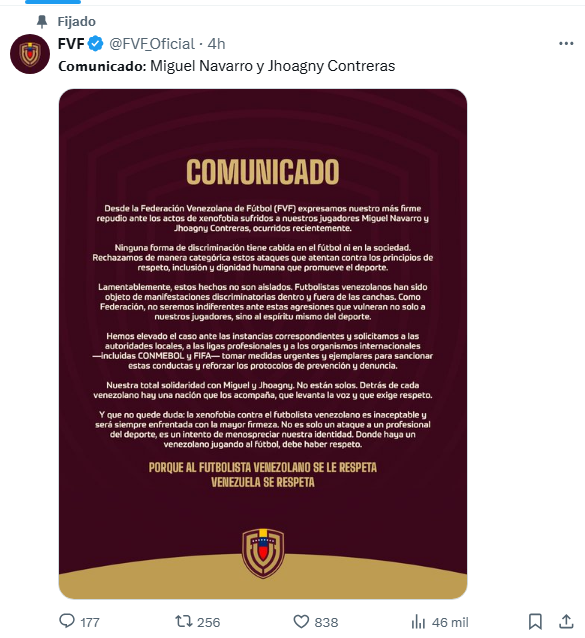Open the three-dot more options menu
Image resolution: width=585 pixels, height=638 pixels.
566,44
